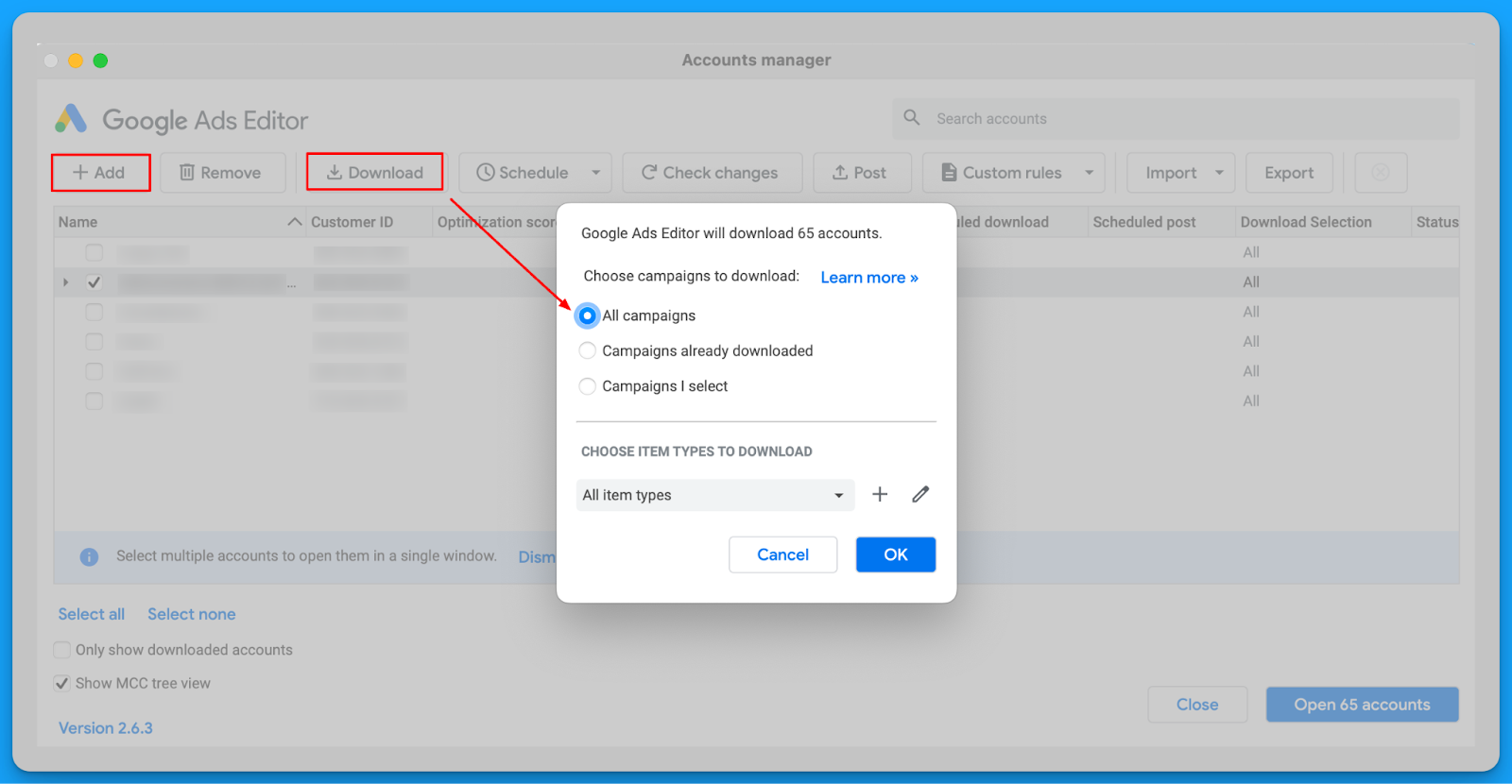Click the Select none link
Screen dimensions: 1512x784
click(x=192, y=614)
